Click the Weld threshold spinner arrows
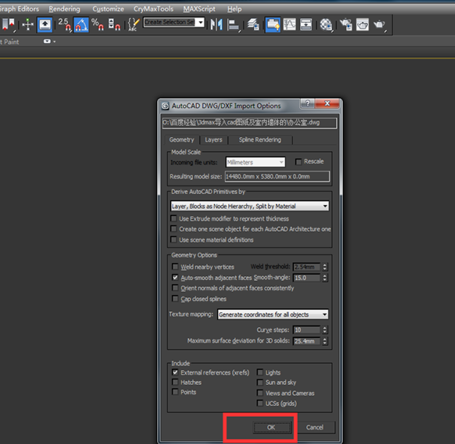455x444 pixels. click(325, 267)
